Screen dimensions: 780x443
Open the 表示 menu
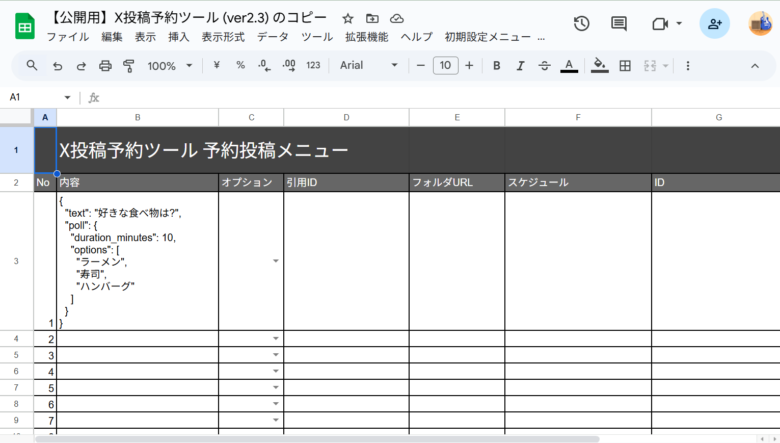[145, 37]
